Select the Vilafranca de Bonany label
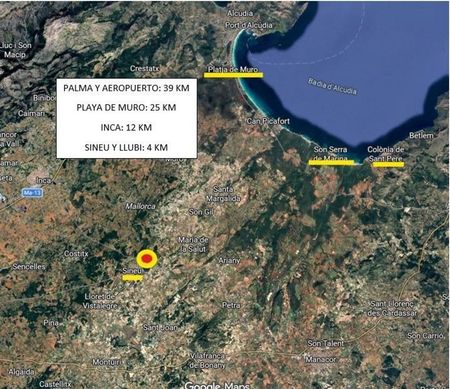The width and height of the screenshot is (450, 389). (x=207, y=360)
